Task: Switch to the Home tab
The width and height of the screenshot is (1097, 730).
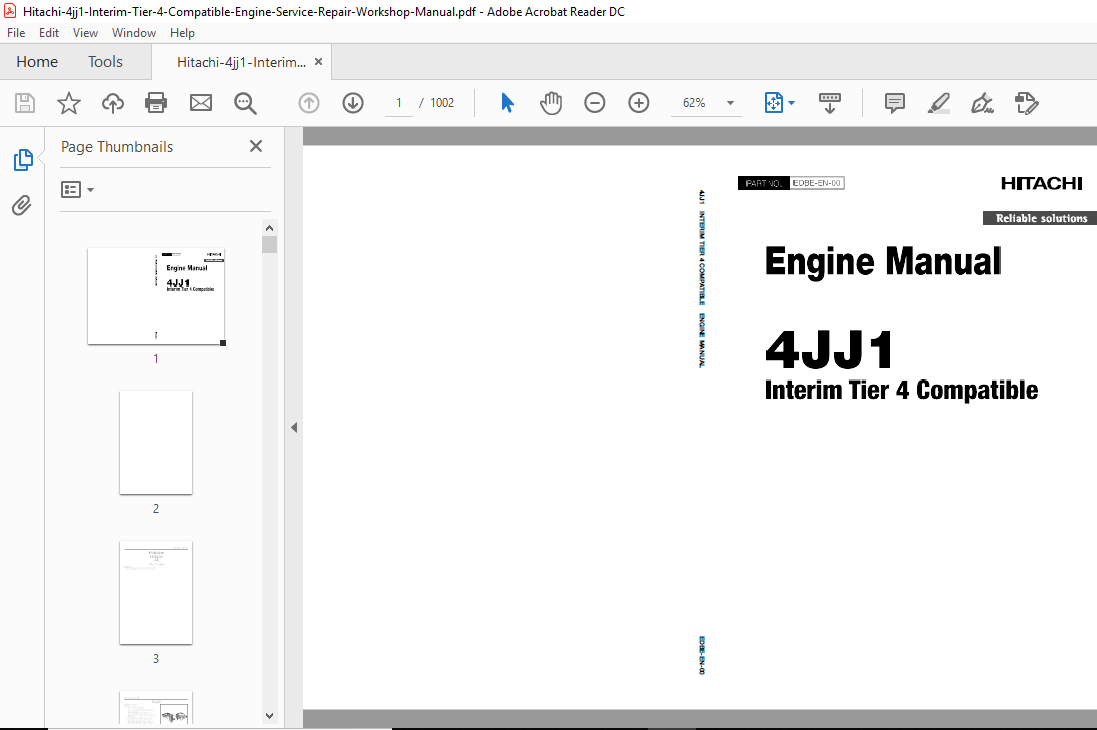Action: pyautogui.click(x=37, y=62)
